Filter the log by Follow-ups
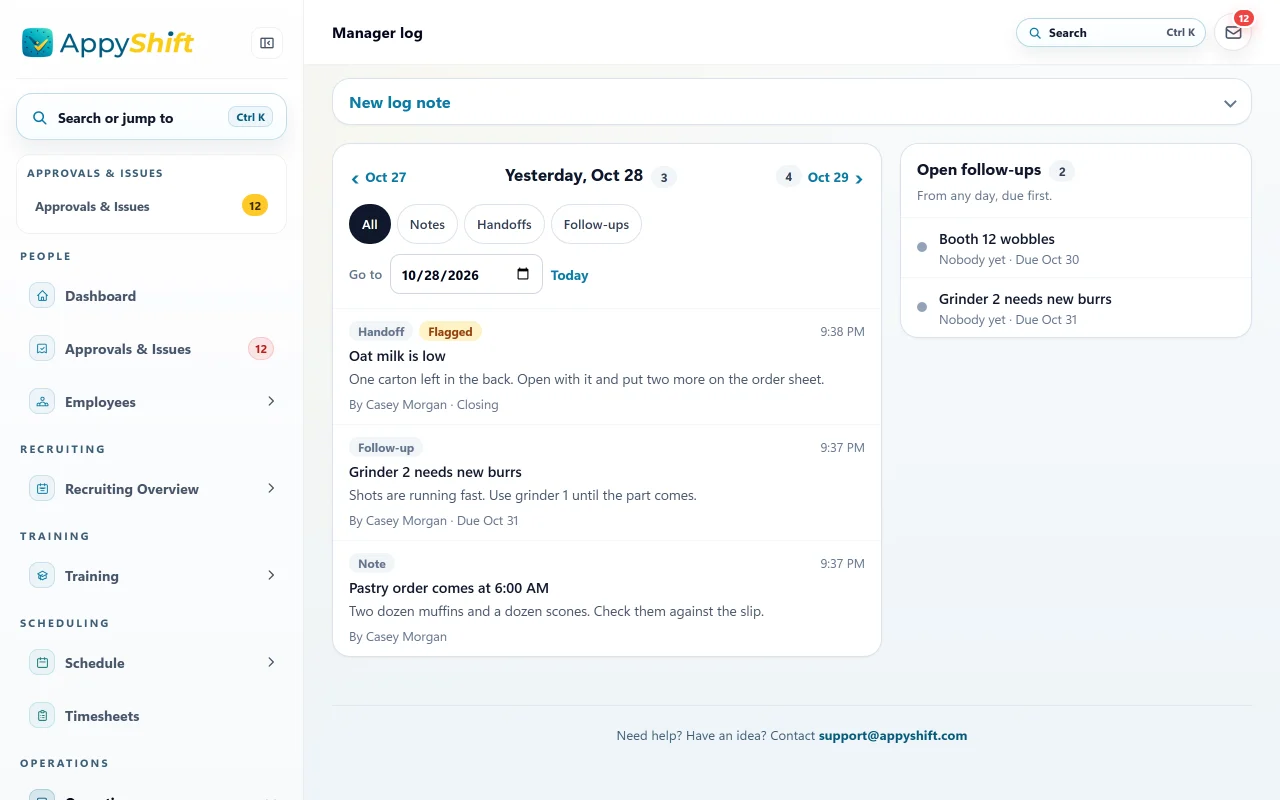The height and width of the screenshot is (800, 1280). coord(596,224)
